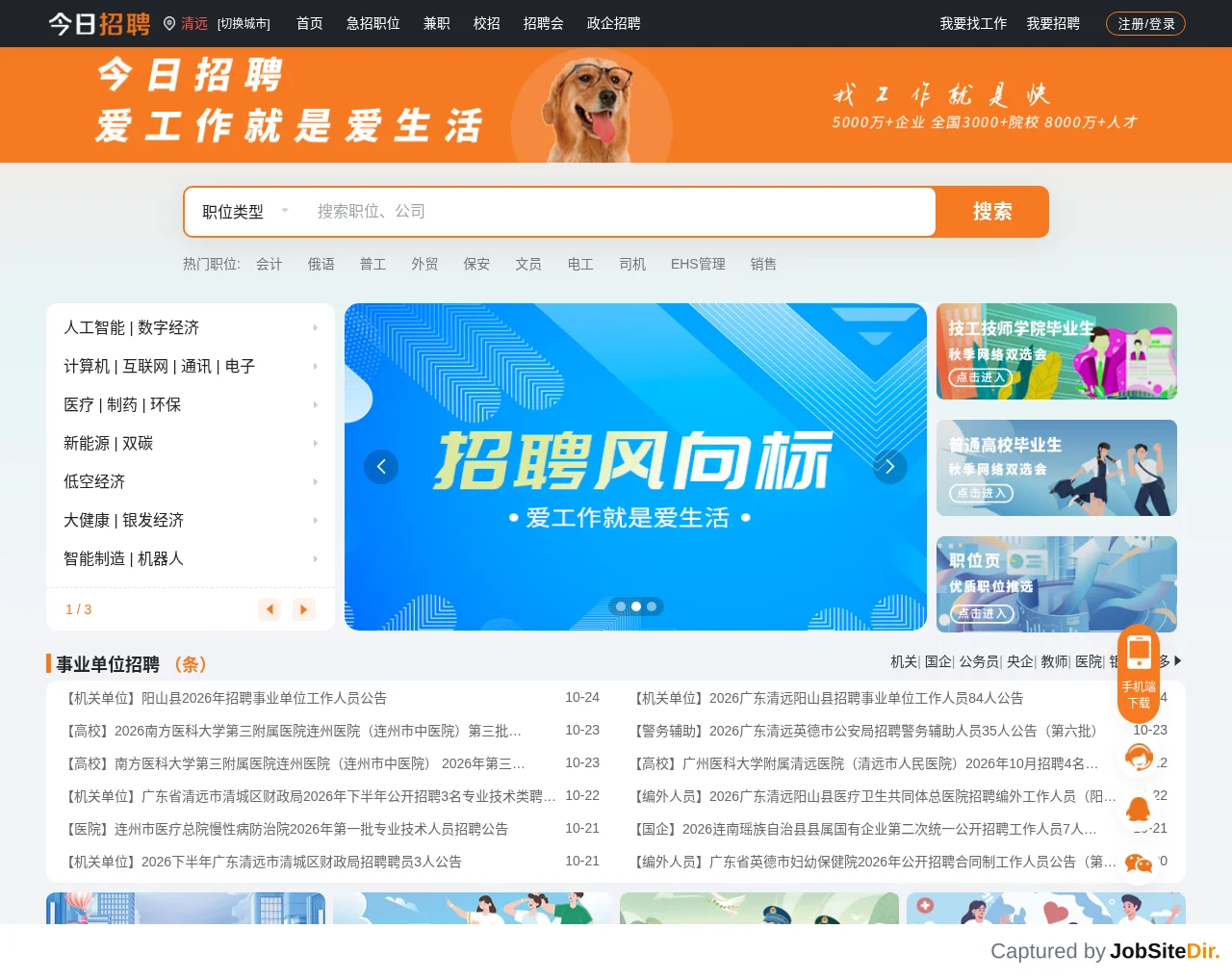This screenshot has width=1232, height=980.
Task: Select hot job keyword 普工
Action: (x=373, y=264)
